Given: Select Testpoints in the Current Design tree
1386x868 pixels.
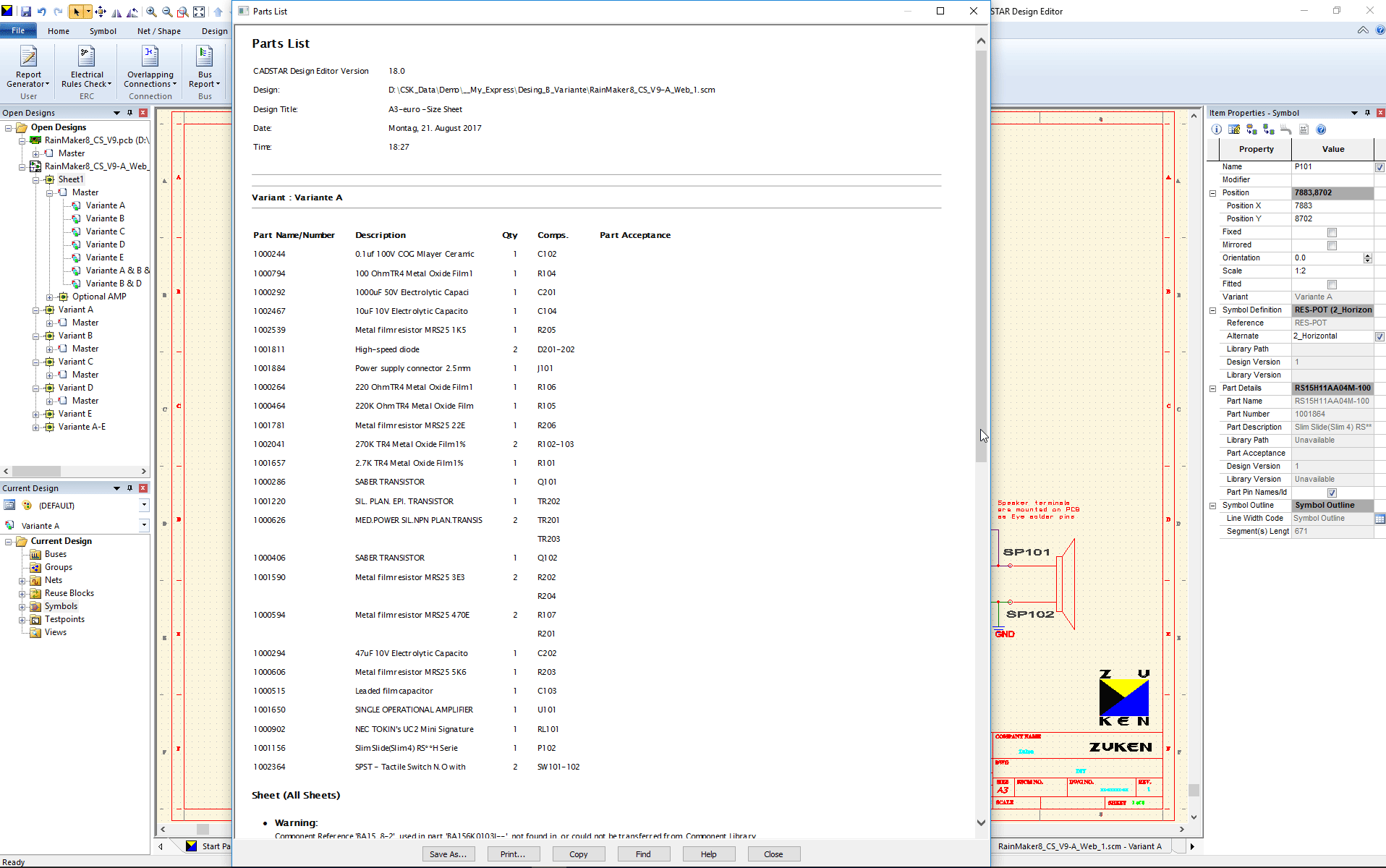Looking at the screenshot, I should click(64, 619).
